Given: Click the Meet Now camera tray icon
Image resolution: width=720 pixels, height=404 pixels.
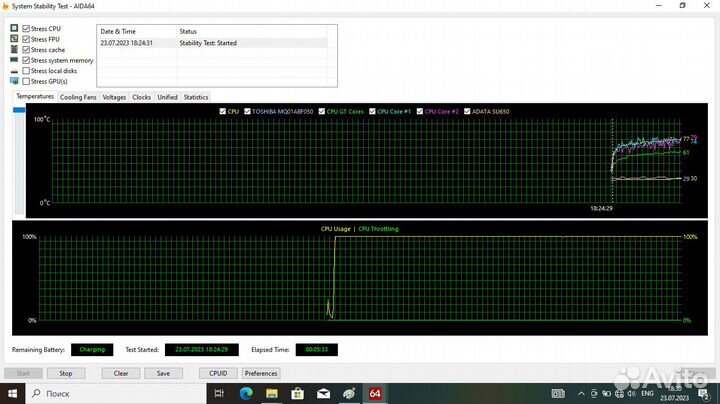Looking at the screenshot, I should 594,393.
